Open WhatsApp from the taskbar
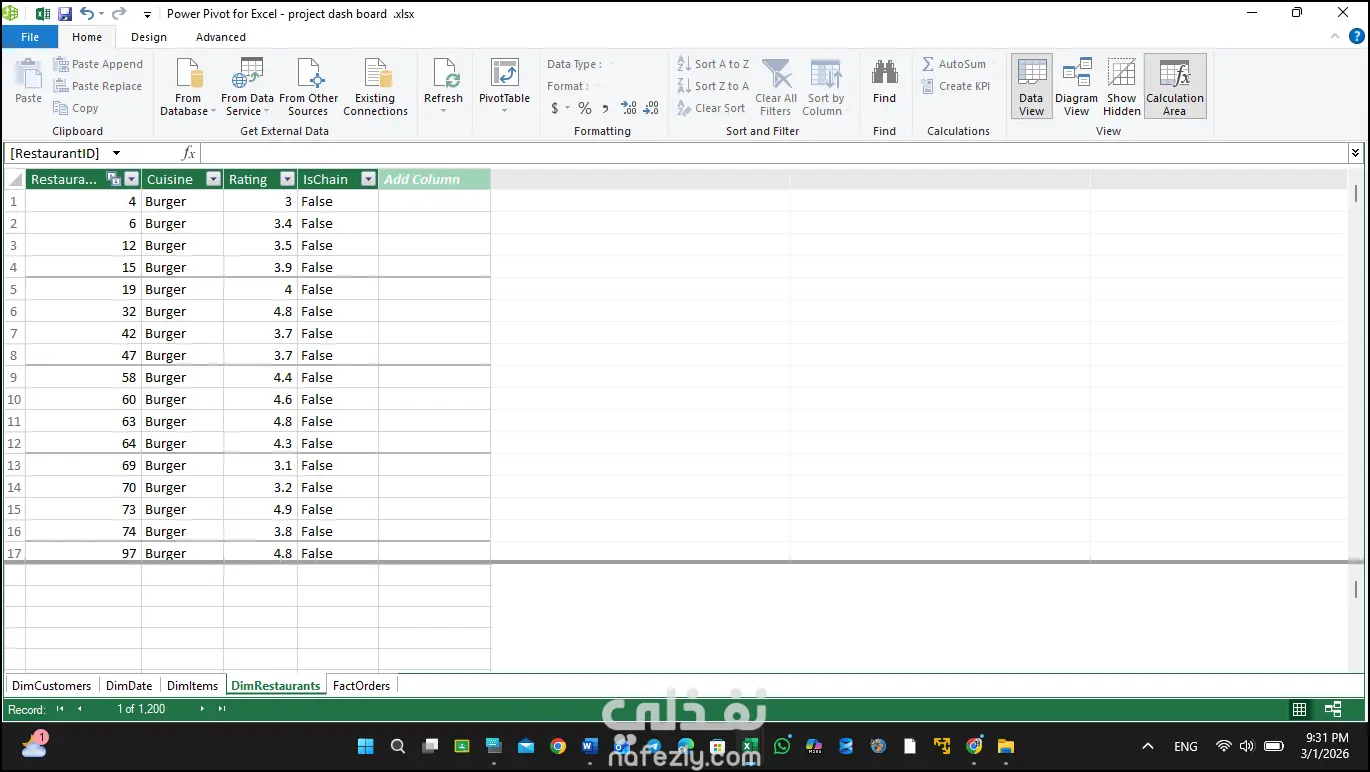Screen dimensions: 1370x772 [x=782, y=746]
